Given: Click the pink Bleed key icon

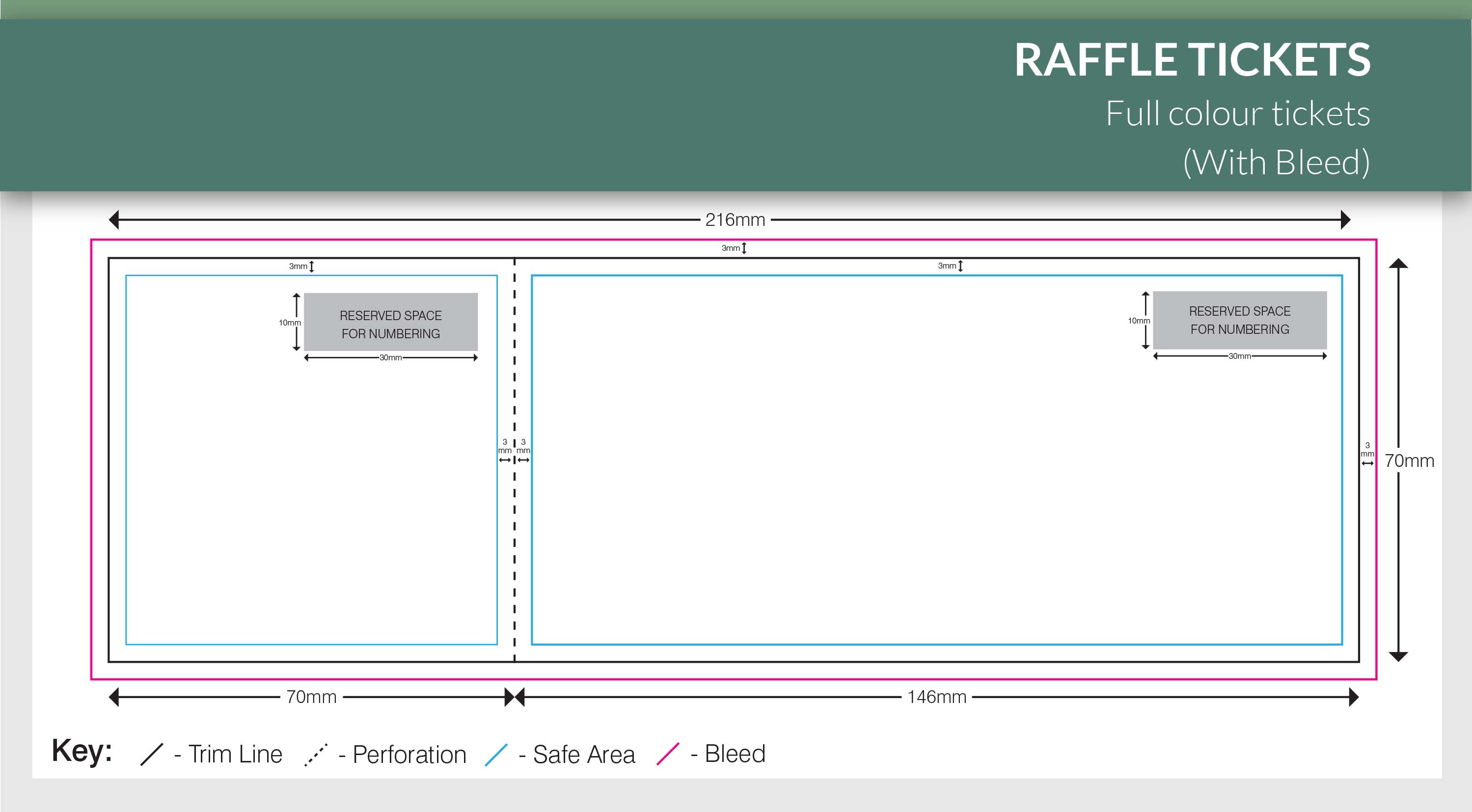Looking at the screenshot, I should tap(668, 754).
